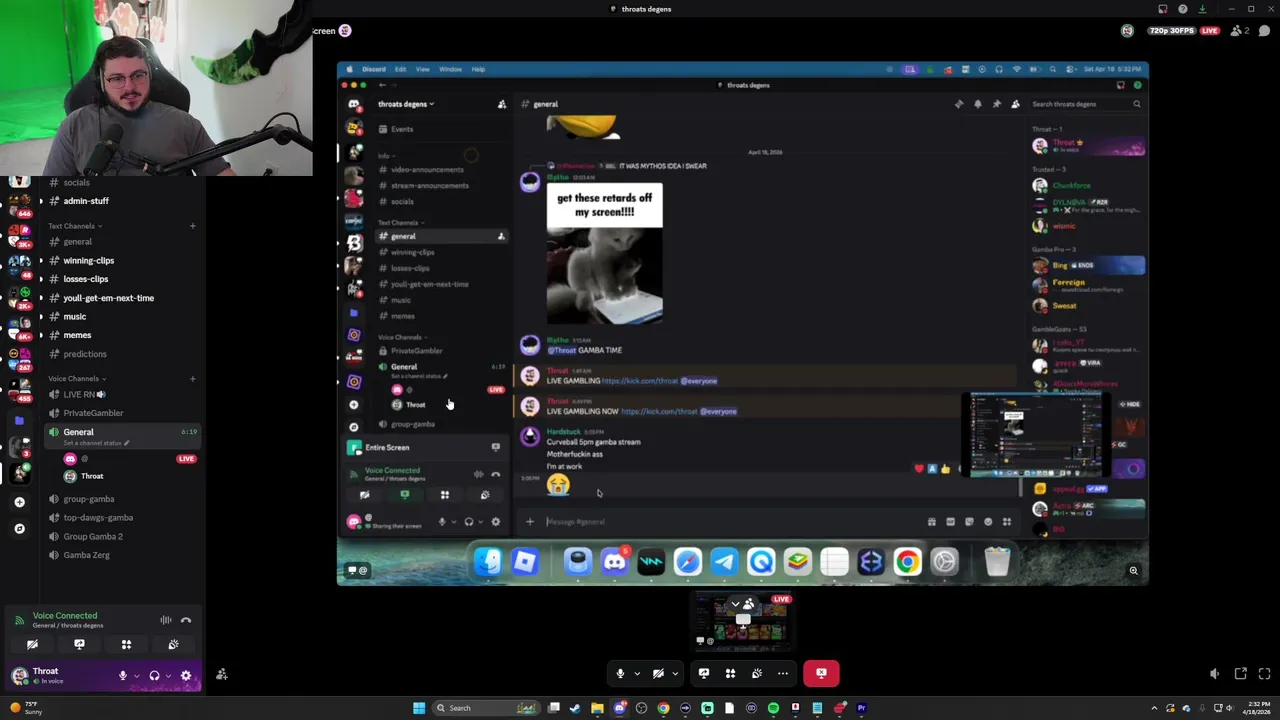
Task: Click screen share icon in stream control bar
Action: [x=704, y=674]
